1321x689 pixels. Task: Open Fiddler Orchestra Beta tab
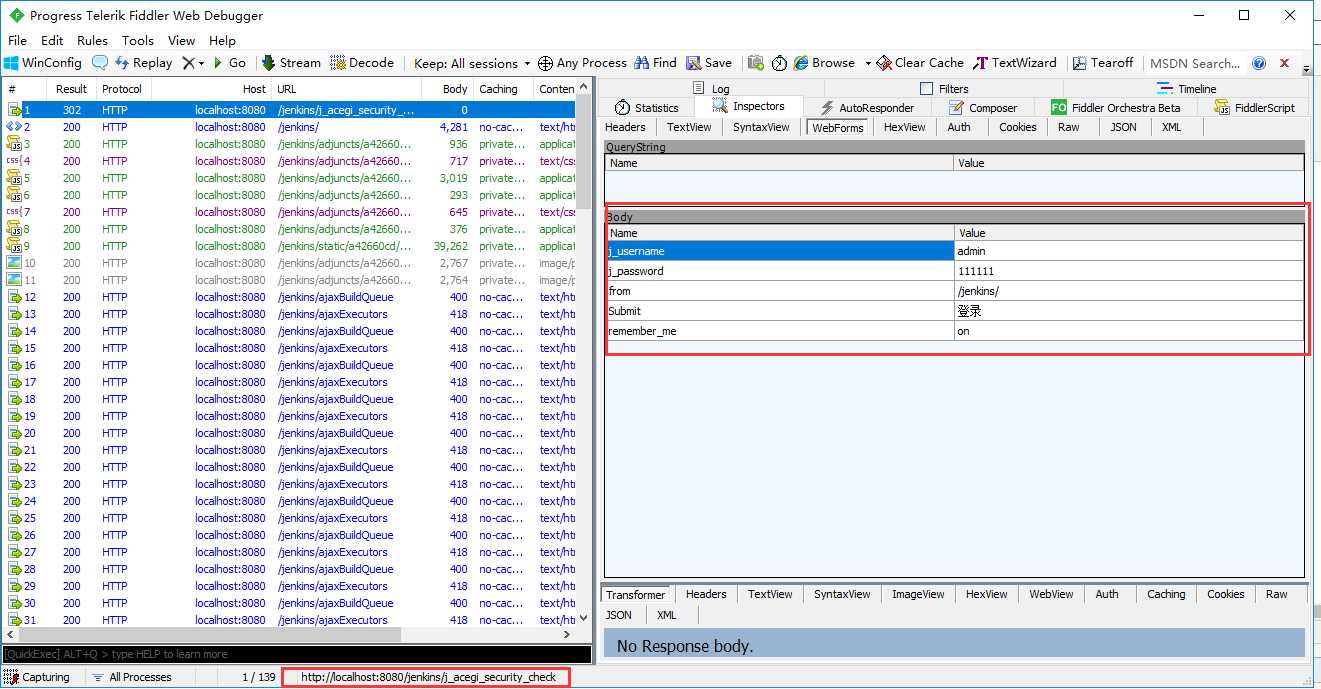[1116, 107]
